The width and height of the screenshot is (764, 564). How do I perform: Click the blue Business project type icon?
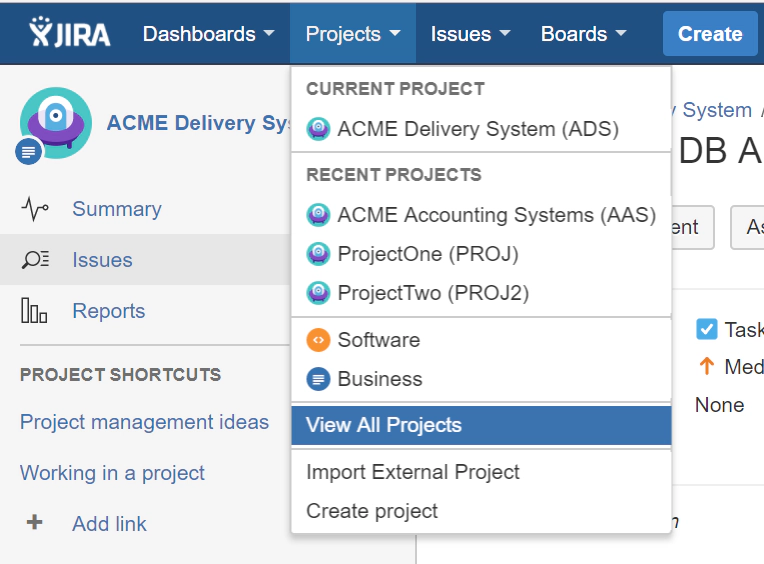(x=318, y=379)
